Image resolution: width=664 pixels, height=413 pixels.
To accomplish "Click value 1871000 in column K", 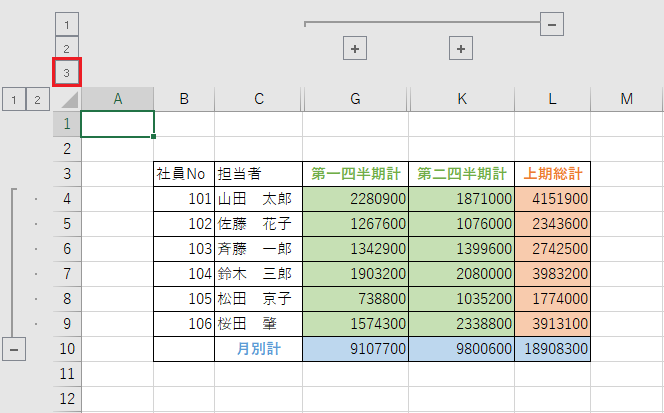I will [x=462, y=199].
